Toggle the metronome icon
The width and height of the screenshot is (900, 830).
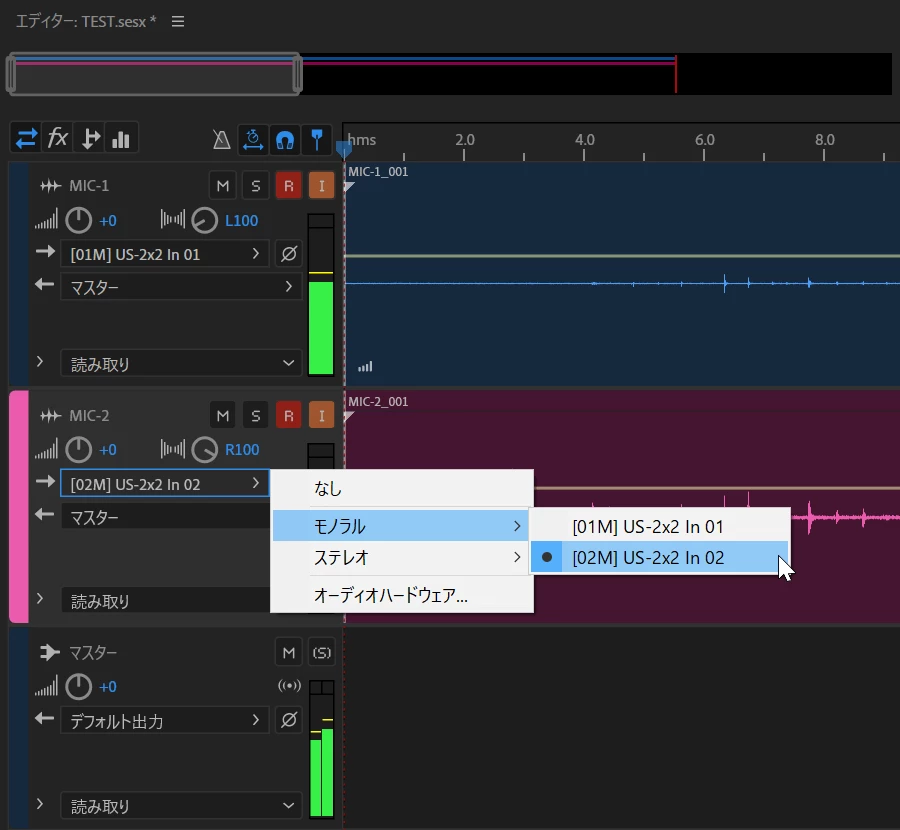[x=221, y=139]
